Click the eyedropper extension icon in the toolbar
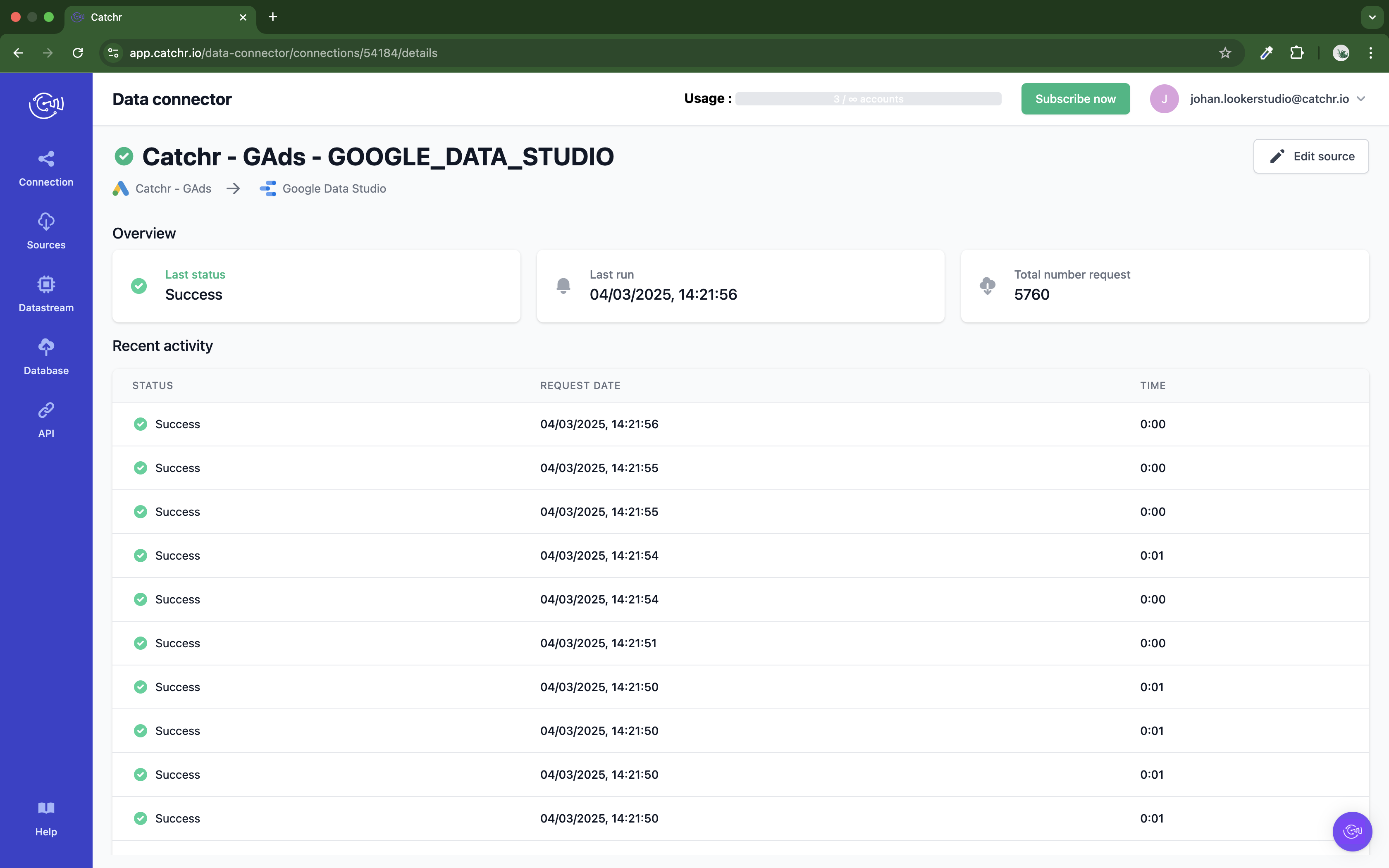The image size is (1389, 868). [1266, 53]
